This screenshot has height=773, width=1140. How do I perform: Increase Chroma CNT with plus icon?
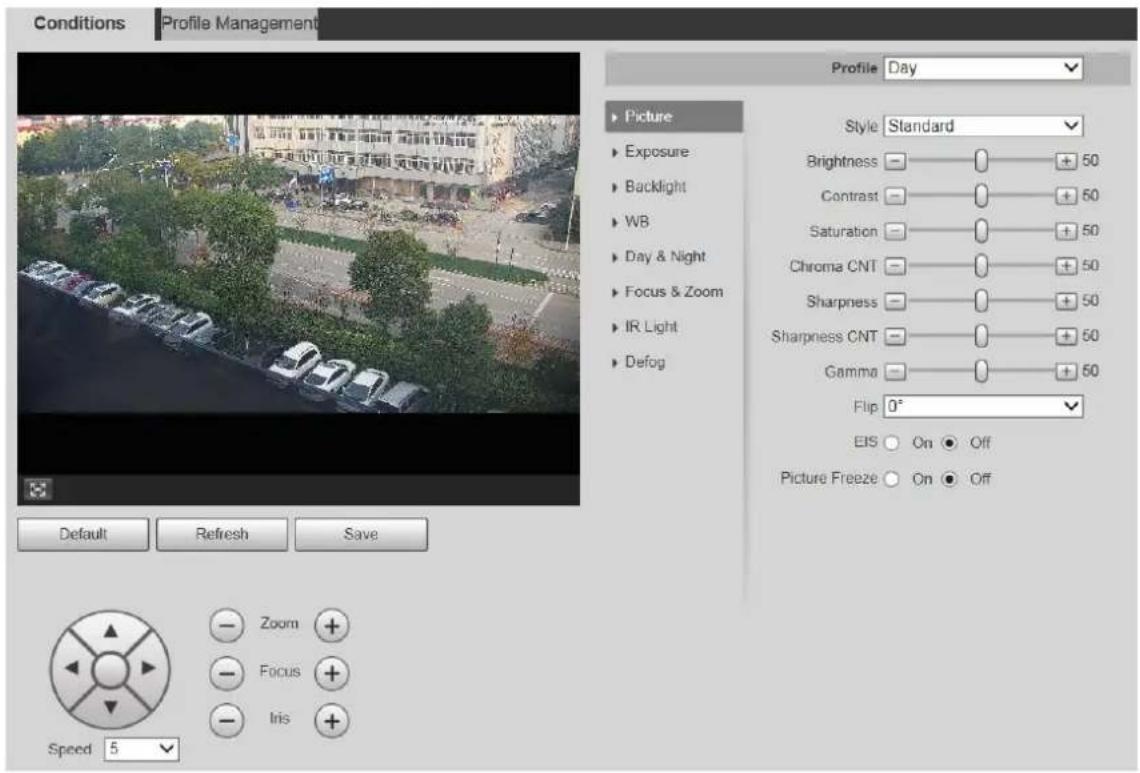(1066, 266)
